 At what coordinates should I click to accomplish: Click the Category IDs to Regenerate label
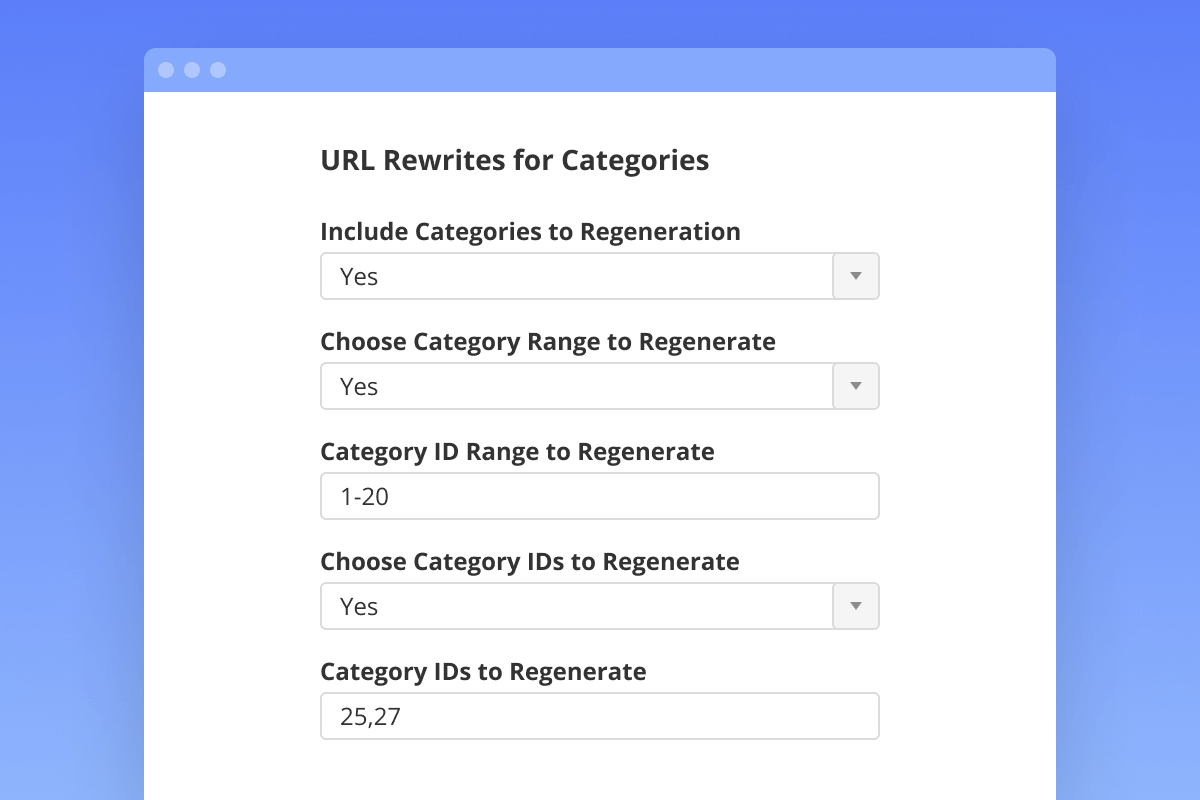tap(483, 672)
